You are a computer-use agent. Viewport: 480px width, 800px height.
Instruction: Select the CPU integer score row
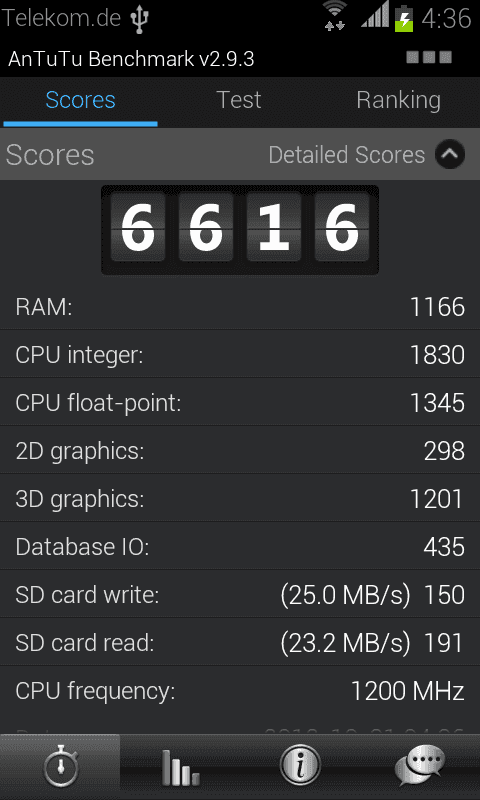point(240,354)
